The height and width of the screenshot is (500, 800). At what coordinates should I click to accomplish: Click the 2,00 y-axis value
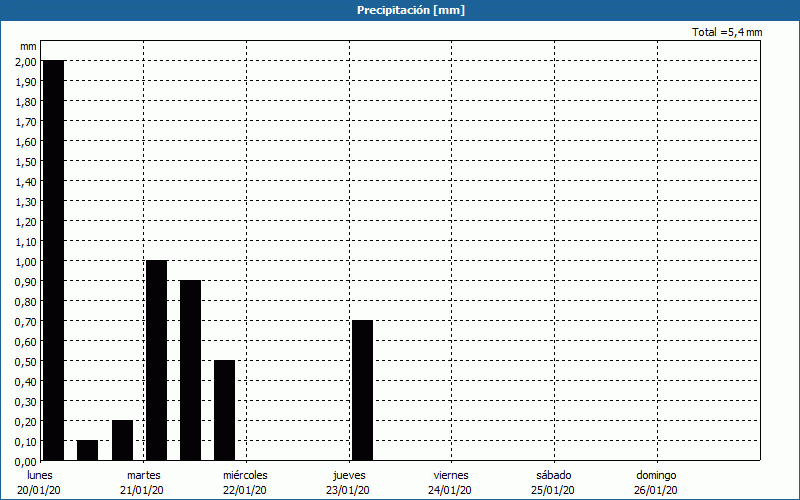pos(26,61)
